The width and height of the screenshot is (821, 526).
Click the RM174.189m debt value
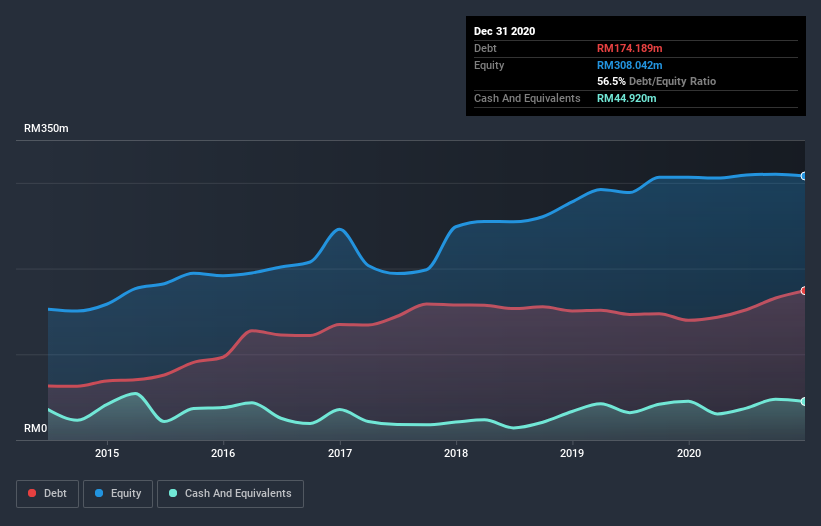point(629,48)
